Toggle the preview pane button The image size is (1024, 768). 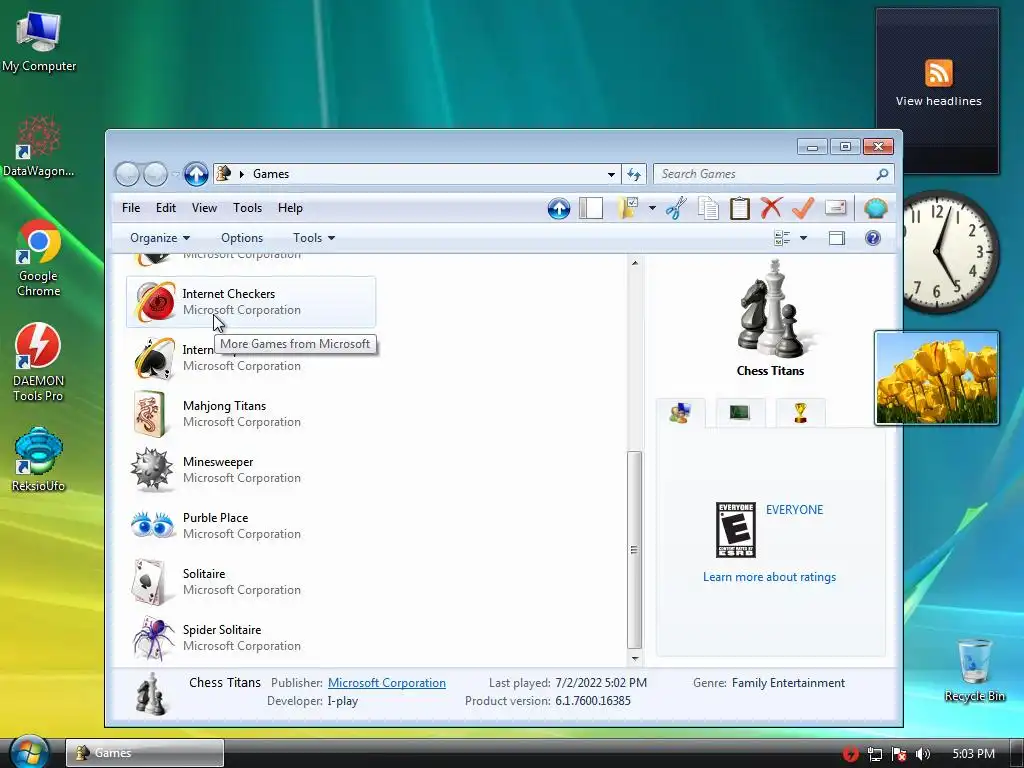pos(837,238)
